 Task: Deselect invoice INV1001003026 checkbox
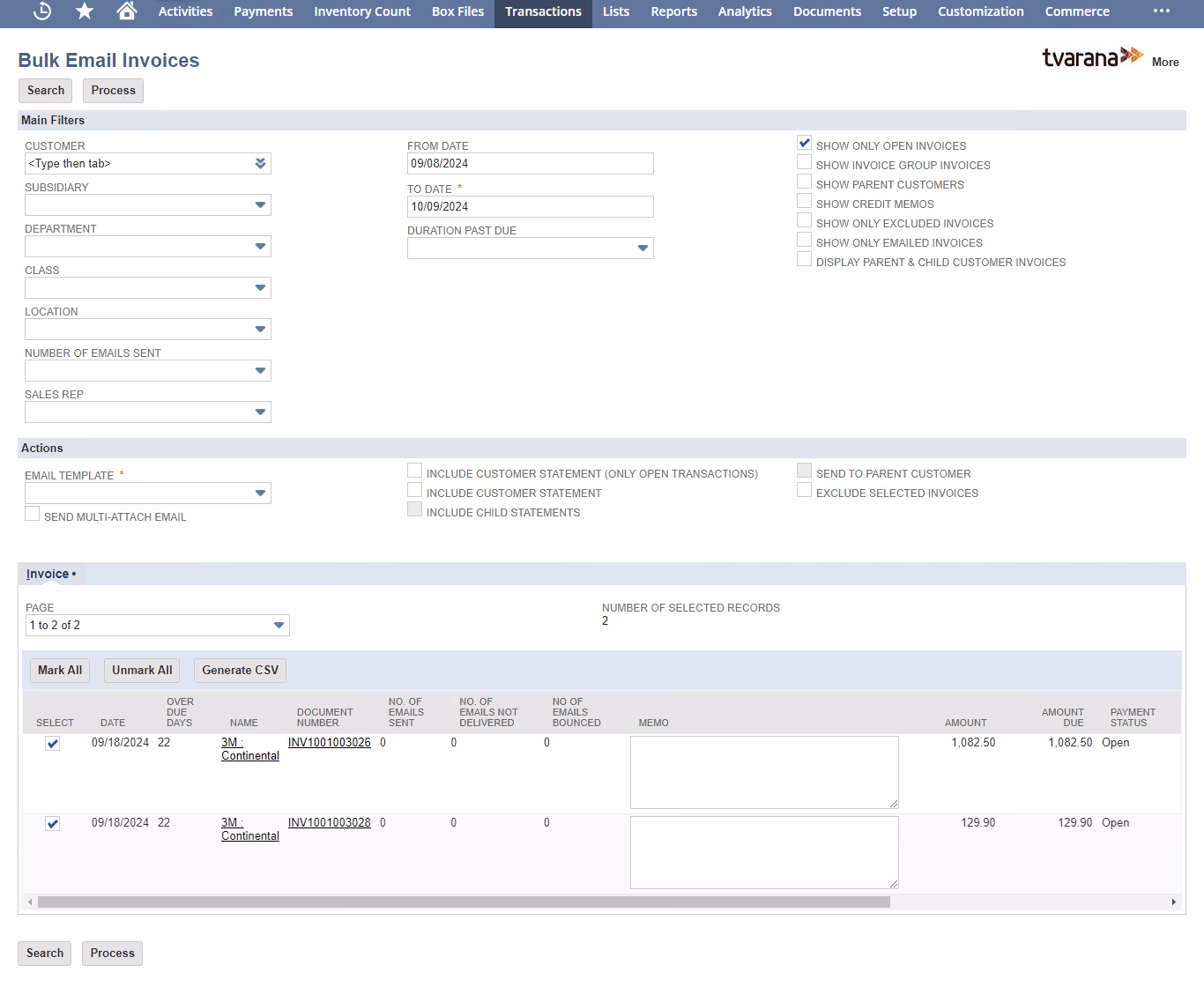click(53, 744)
